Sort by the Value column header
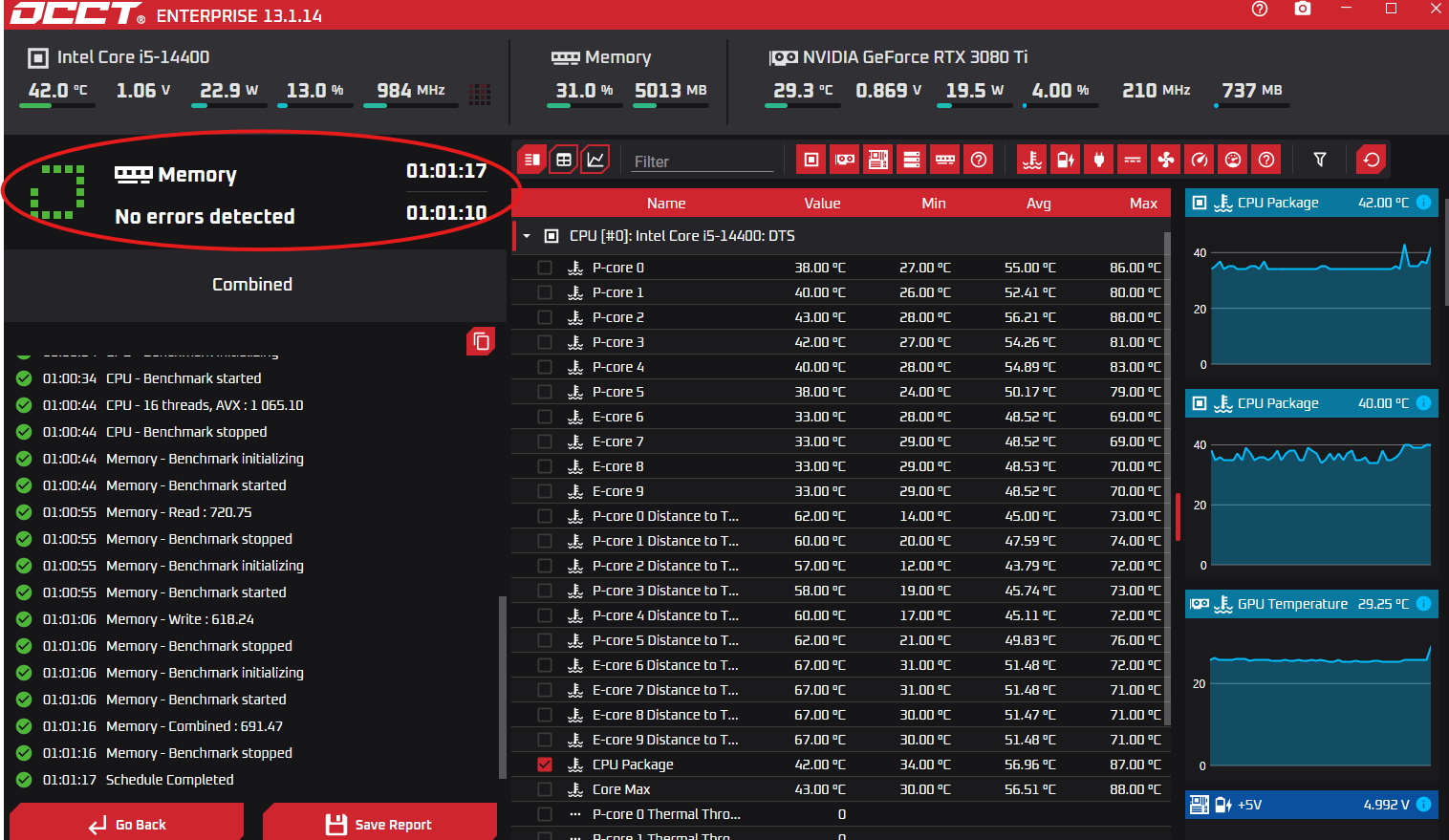The width and height of the screenshot is (1449, 840). (x=822, y=204)
